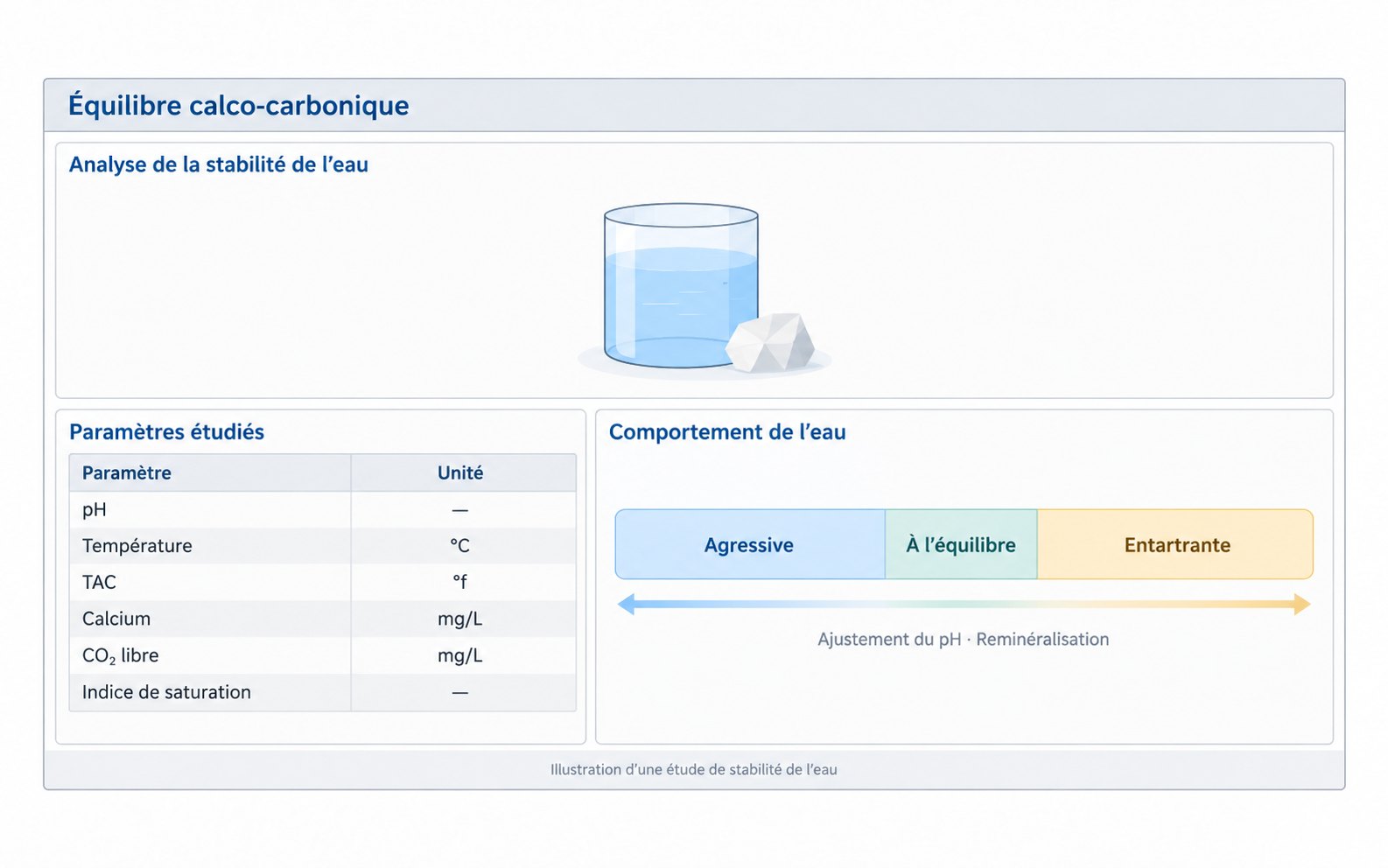1388x868 pixels.
Task: Click the Analyse de la stabilité de l'eau heading
Action: pyautogui.click(x=219, y=164)
